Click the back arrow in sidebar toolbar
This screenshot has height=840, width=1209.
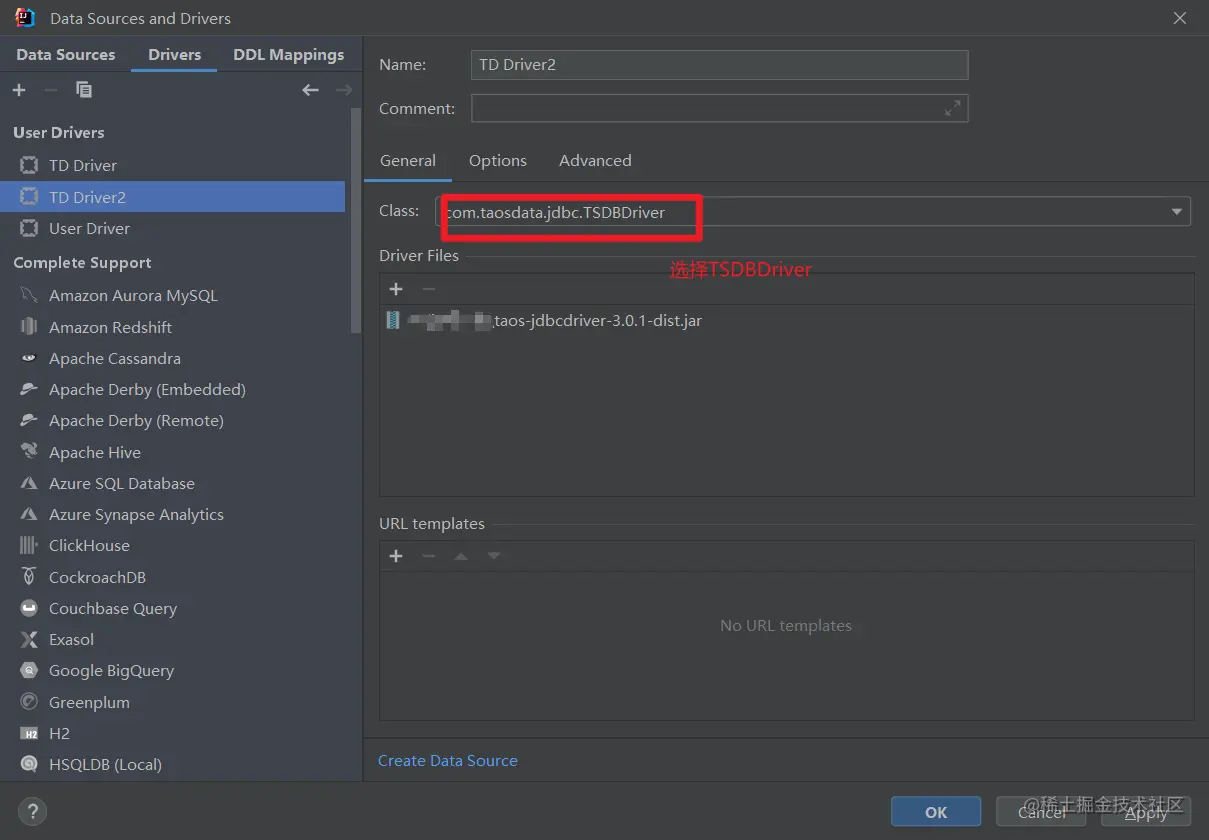click(310, 90)
